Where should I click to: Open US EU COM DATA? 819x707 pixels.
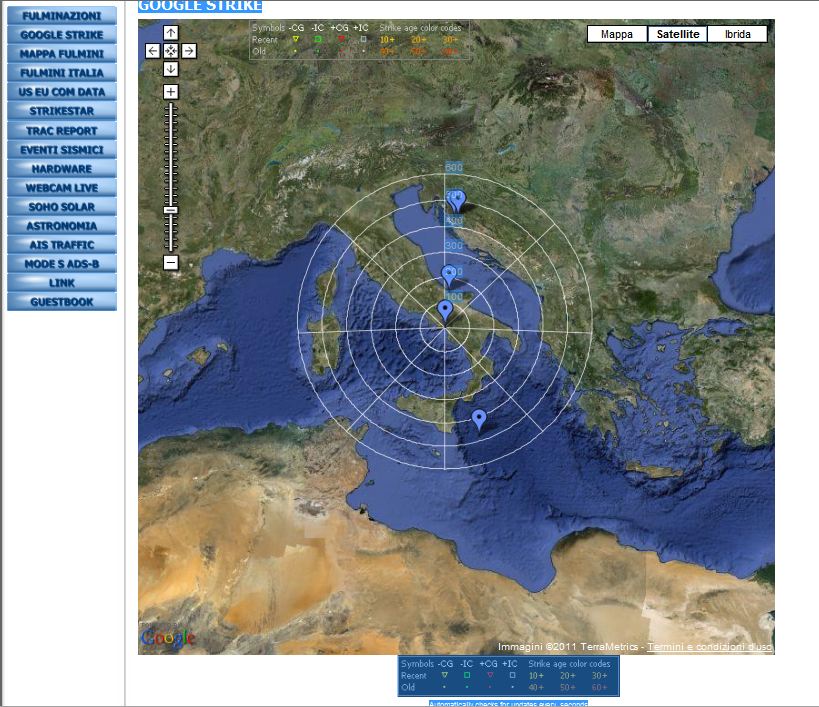click(62, 92)
